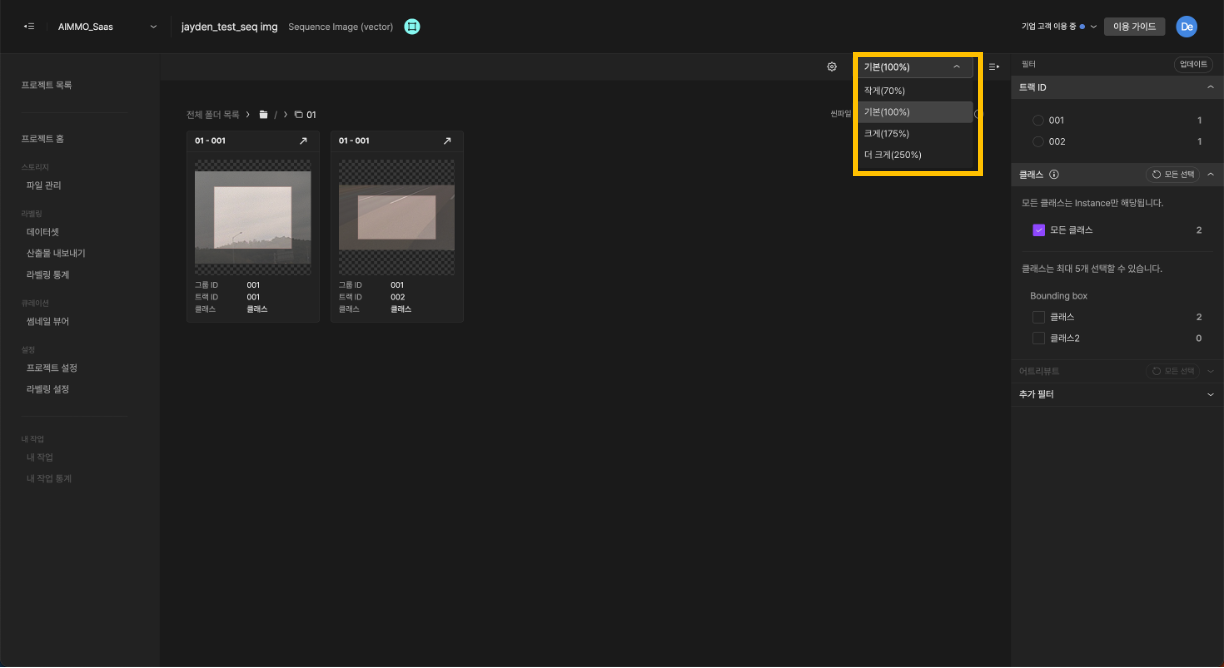Select track ID 001 radio button
Image resolution: width=1224 pixels, height=668 pixels.
(1038, 120)
